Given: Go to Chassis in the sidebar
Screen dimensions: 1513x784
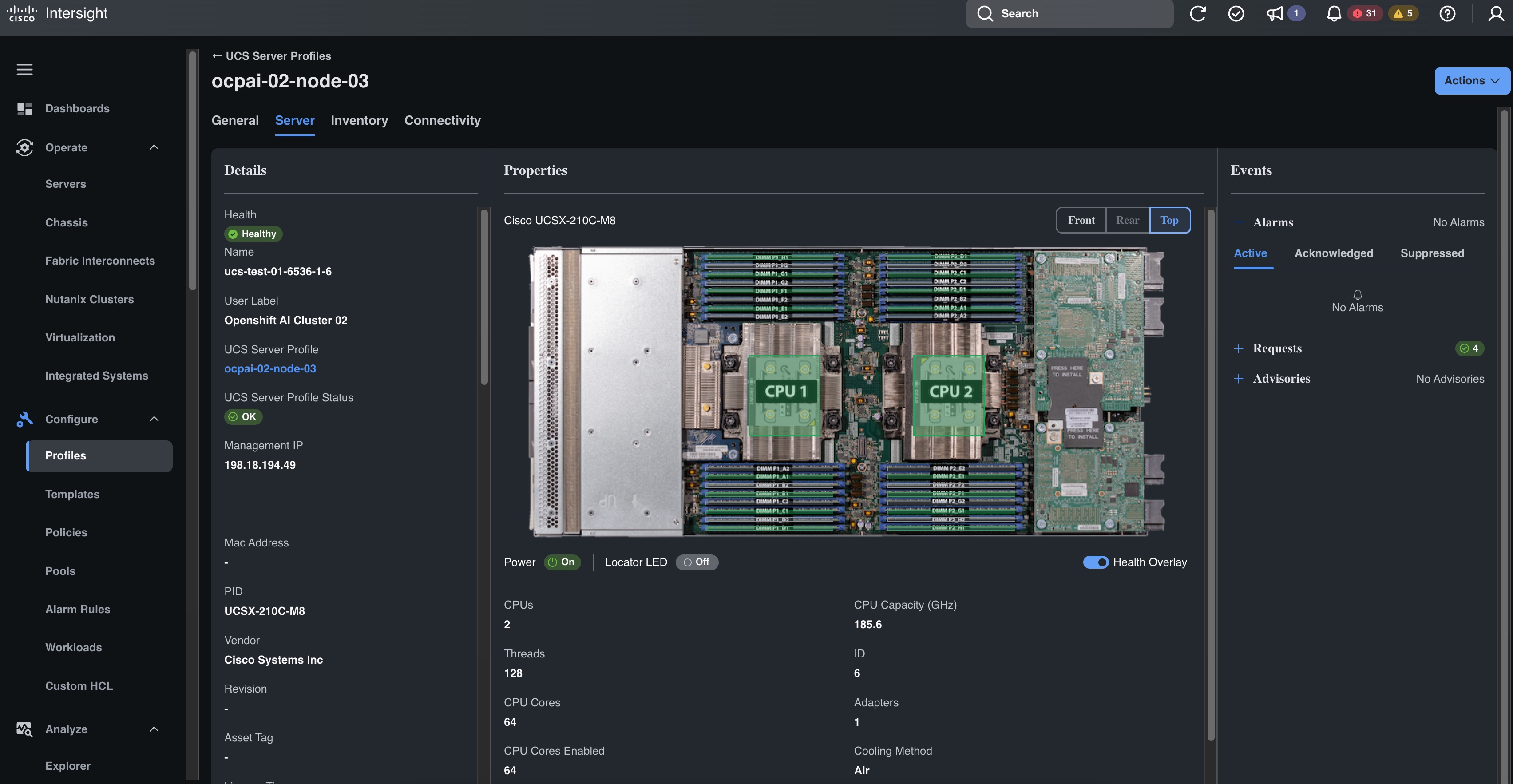Looking at the screenshot, I should (x=66, y=222).
